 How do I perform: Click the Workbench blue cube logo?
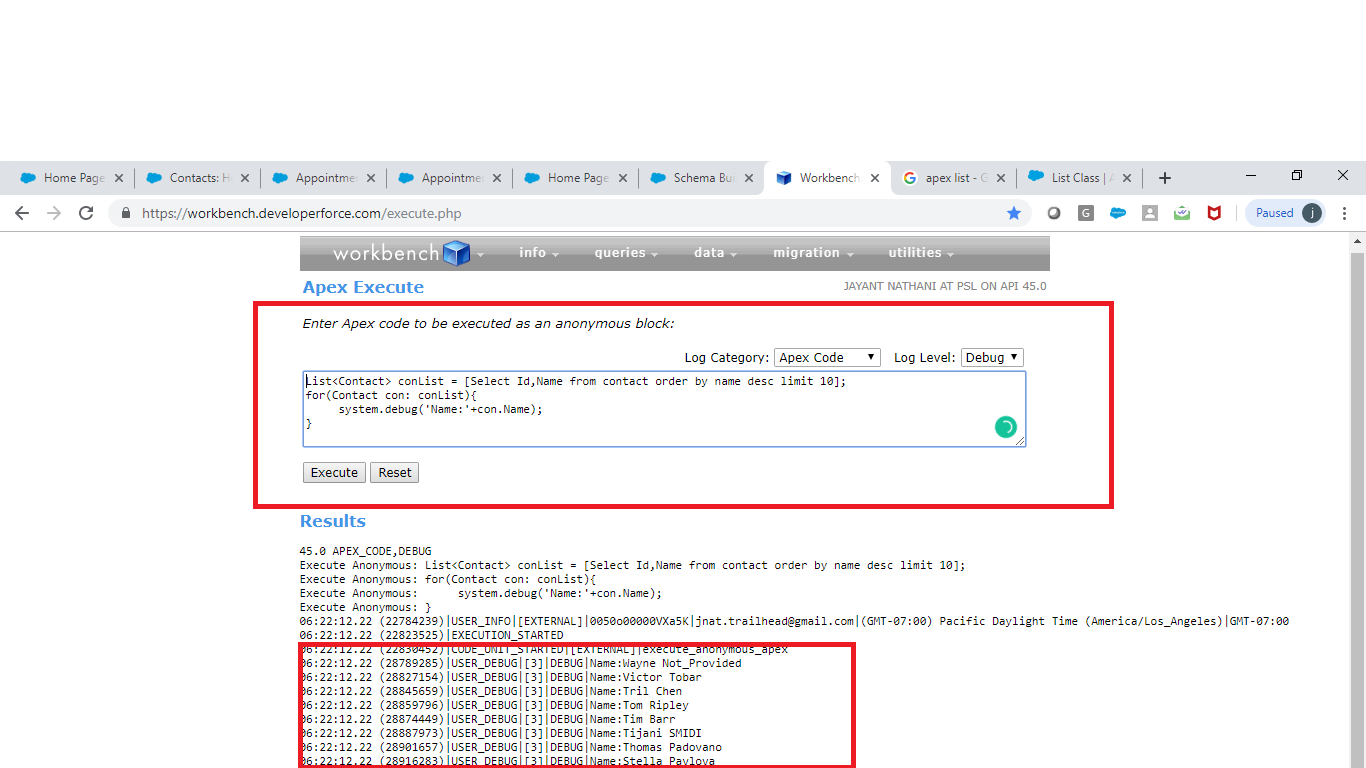pyautogui.click(x=456, y=253)
